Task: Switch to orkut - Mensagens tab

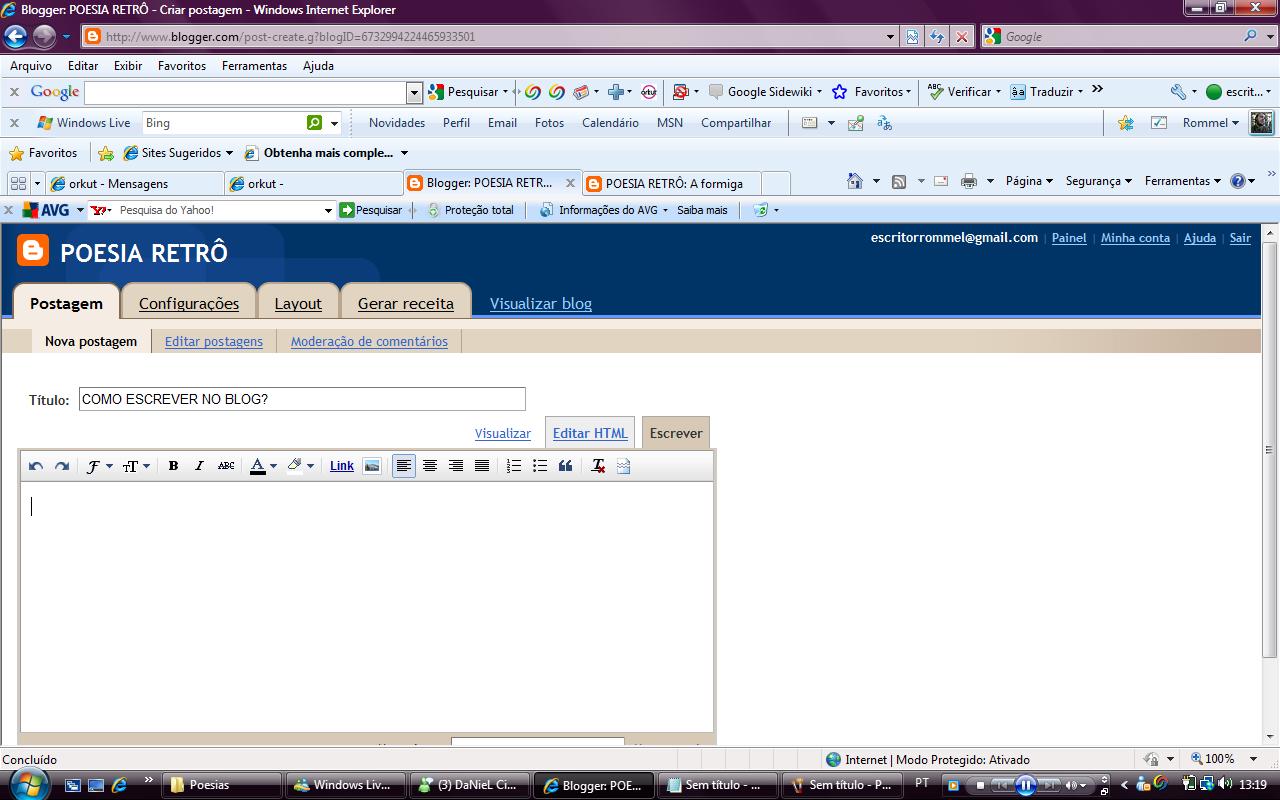Action: coord(135,183)
